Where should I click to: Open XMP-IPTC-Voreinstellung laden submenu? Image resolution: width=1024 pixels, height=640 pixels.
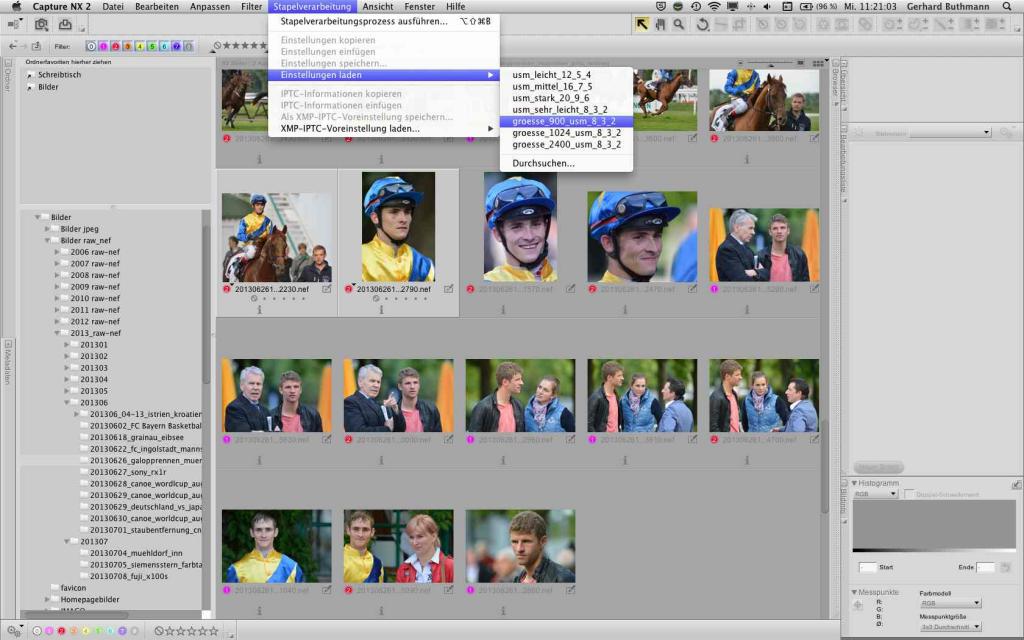384,129
